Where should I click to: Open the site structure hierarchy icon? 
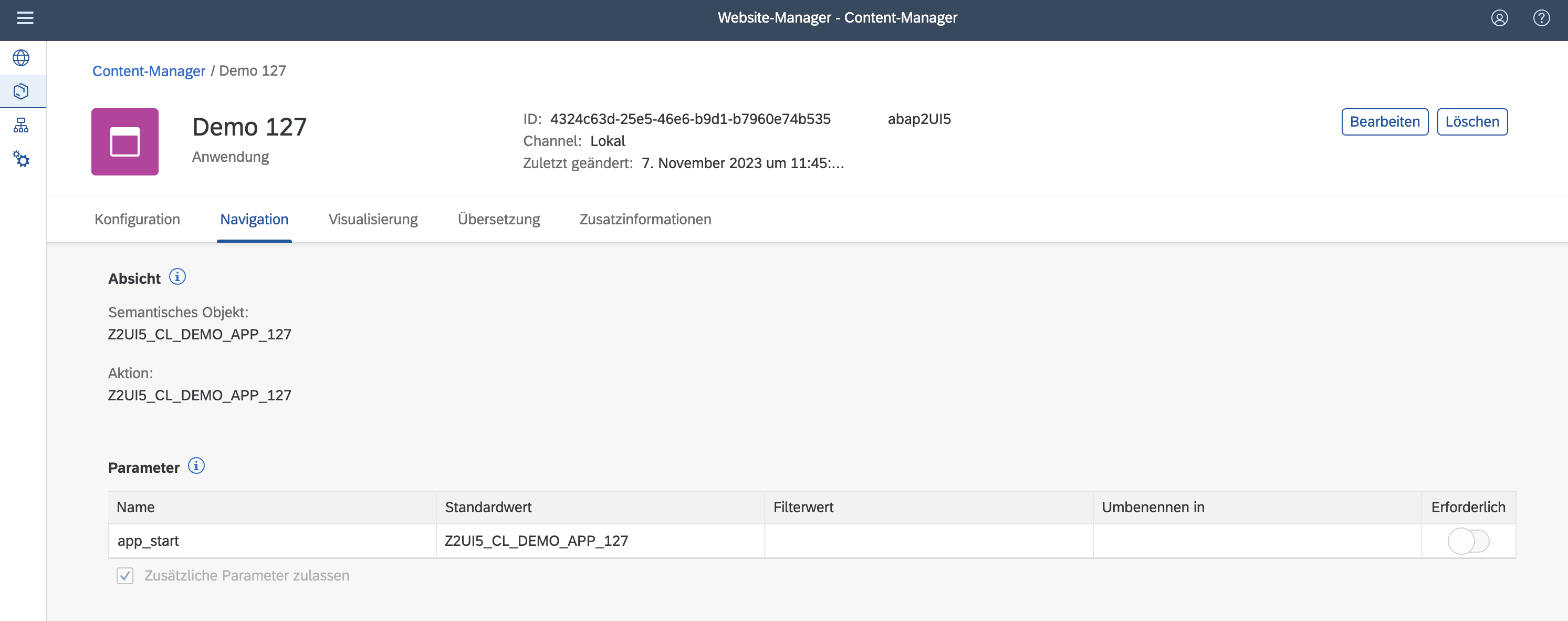(22, 126)
